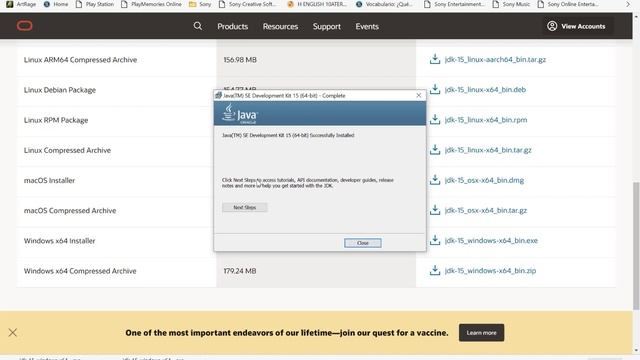Screen dimensions: 640x360
Task: Click the scrollbar up arrow
Action: coord(636,16)
